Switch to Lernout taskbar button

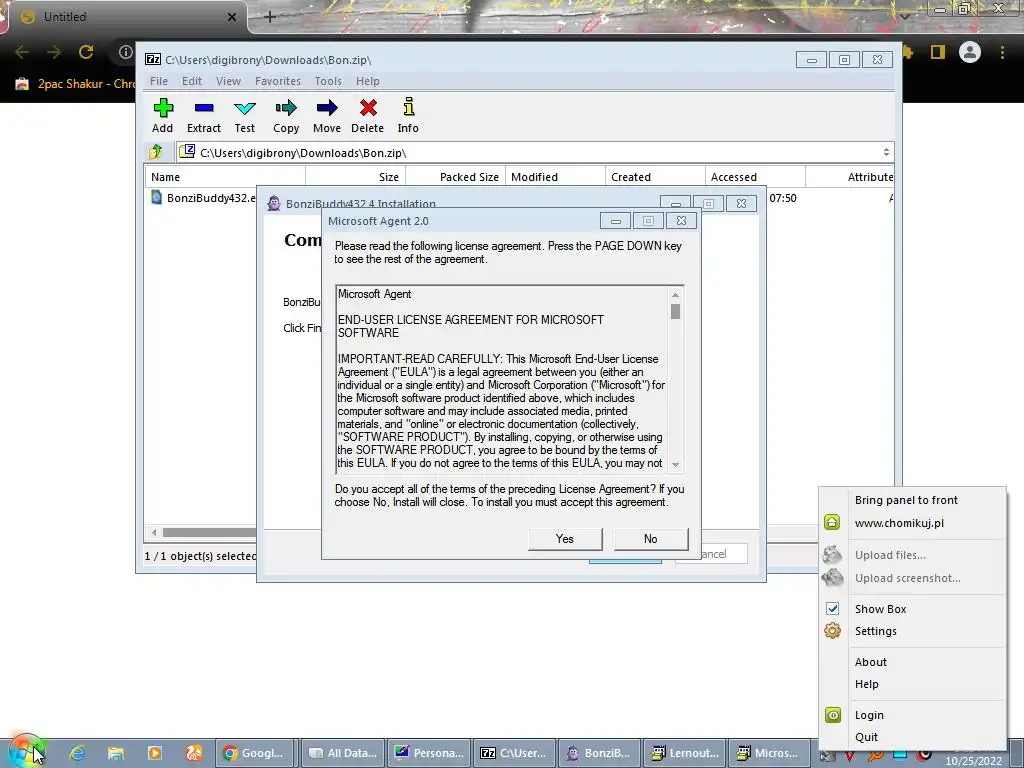(686, 753)
